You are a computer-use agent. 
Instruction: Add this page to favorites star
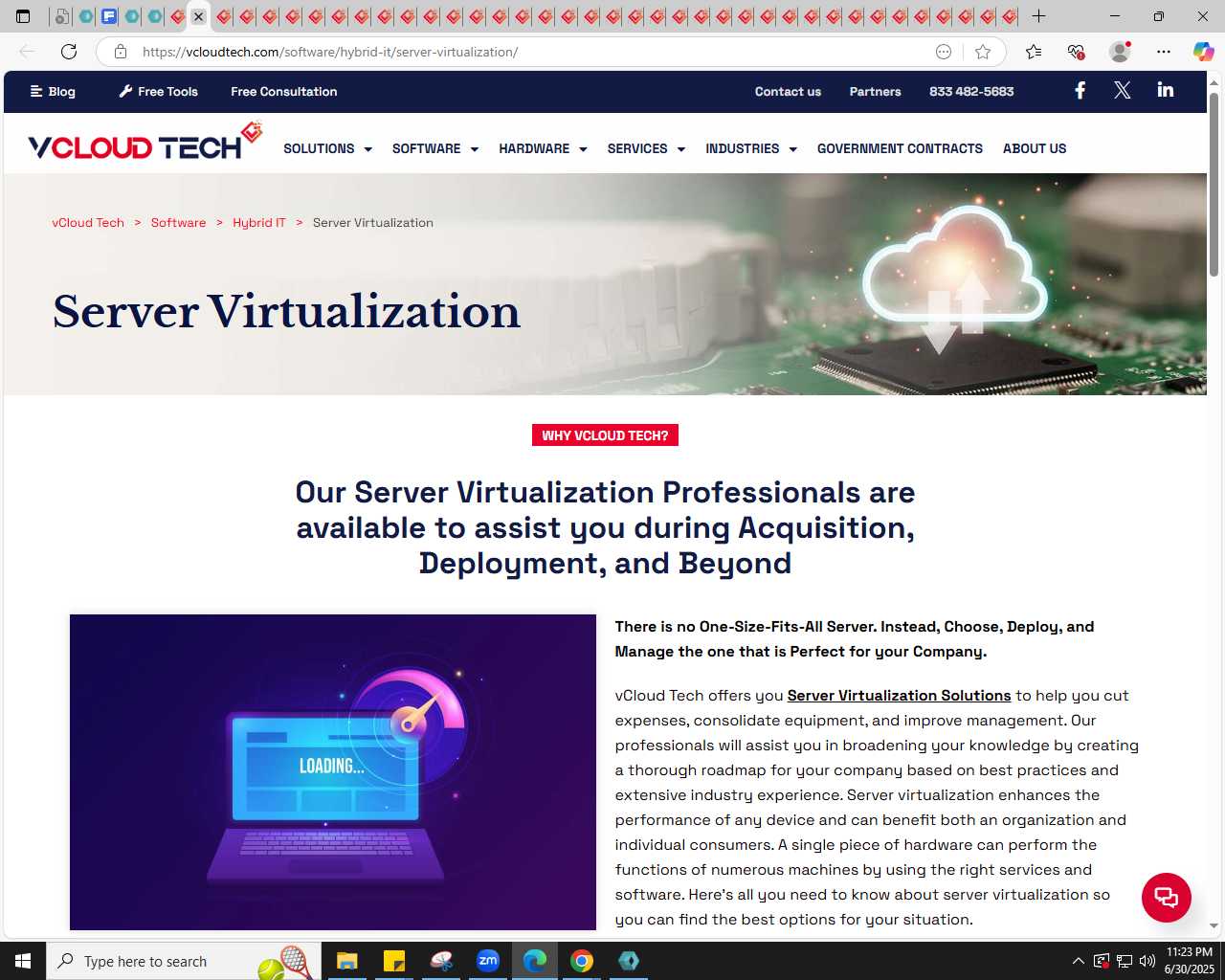click(983, 52)
